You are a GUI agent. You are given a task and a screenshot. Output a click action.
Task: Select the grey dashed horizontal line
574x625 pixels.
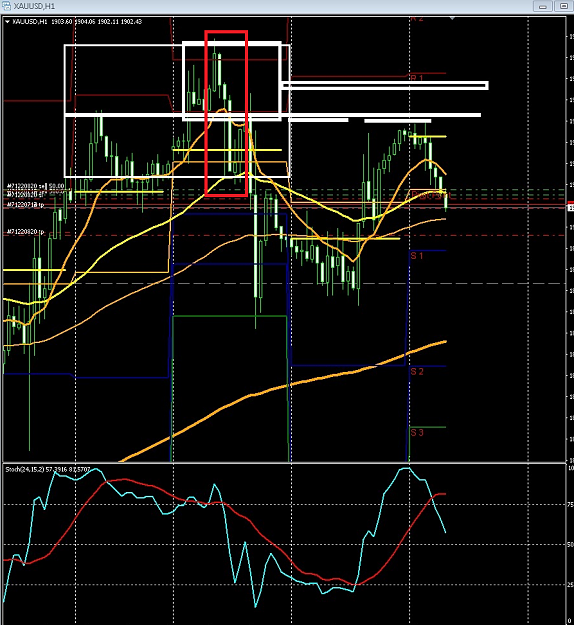284,283
